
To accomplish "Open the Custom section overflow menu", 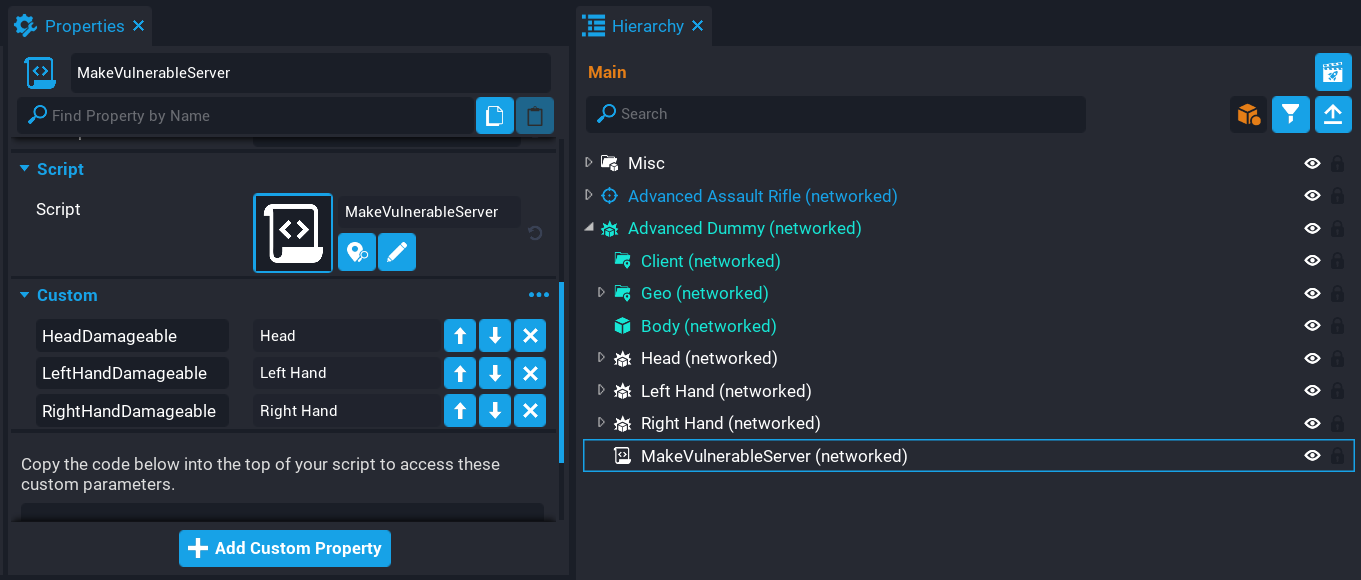I will point(539,294).
